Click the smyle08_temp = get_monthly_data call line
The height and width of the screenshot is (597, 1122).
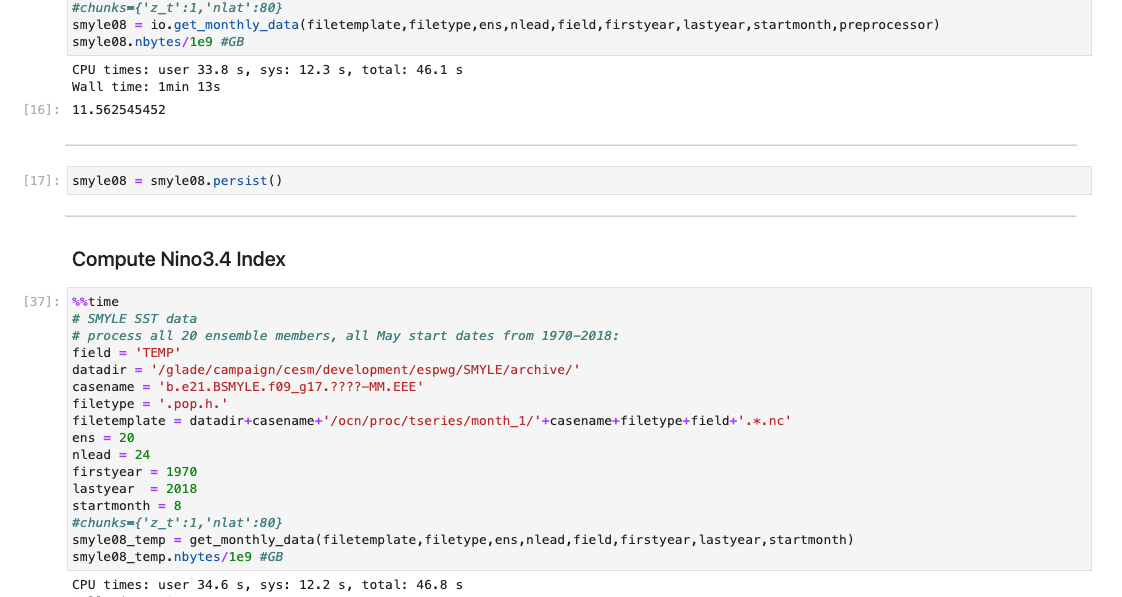(463, 540)
